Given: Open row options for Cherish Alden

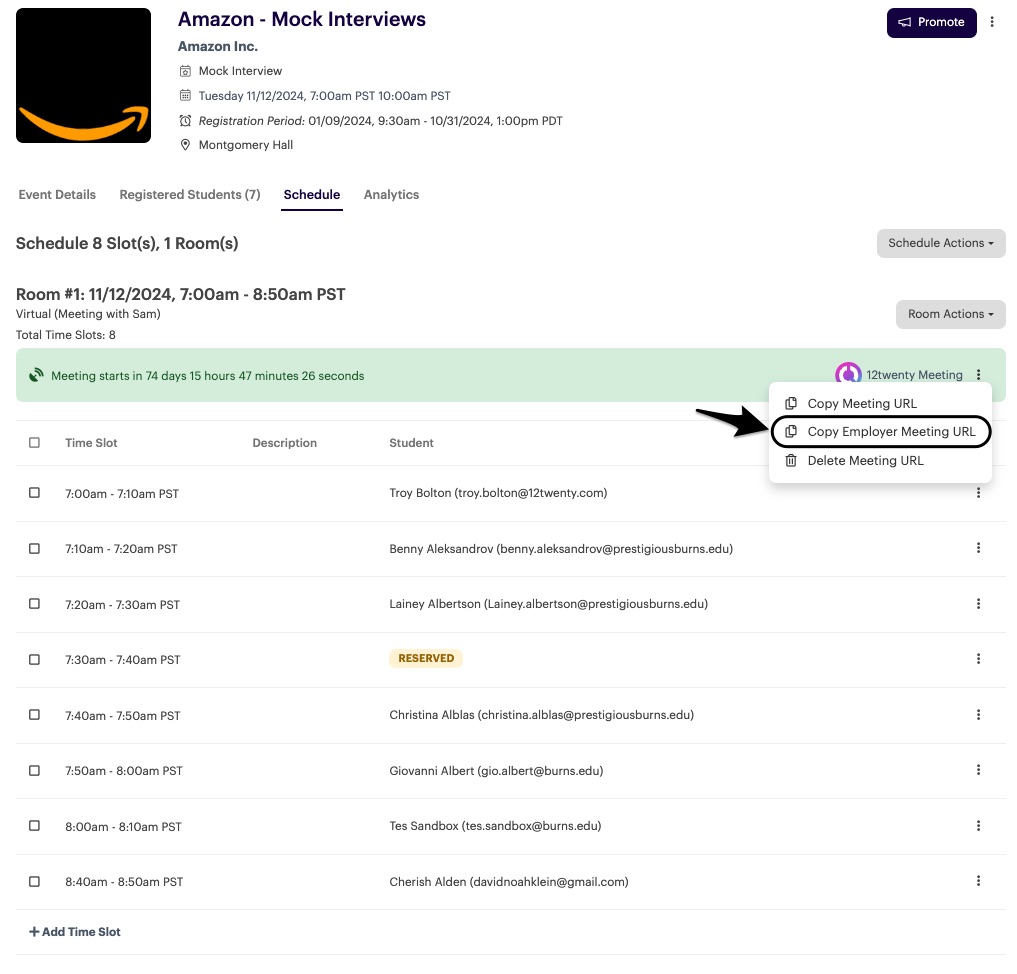Looking at the screenshot, I should click(978, 881).
